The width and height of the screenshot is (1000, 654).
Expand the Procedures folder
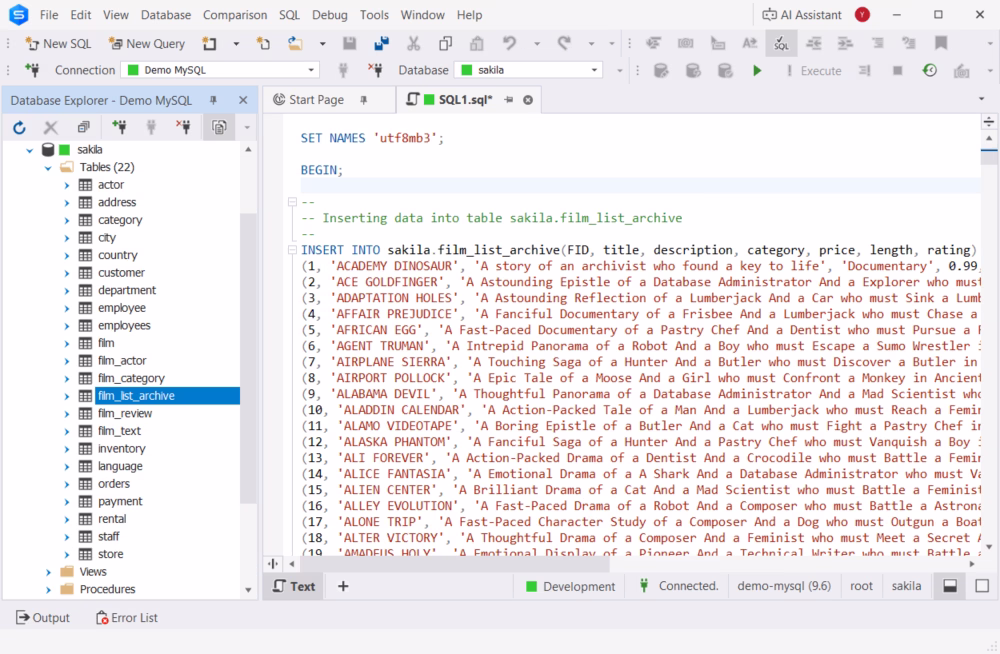click(48, 590)
